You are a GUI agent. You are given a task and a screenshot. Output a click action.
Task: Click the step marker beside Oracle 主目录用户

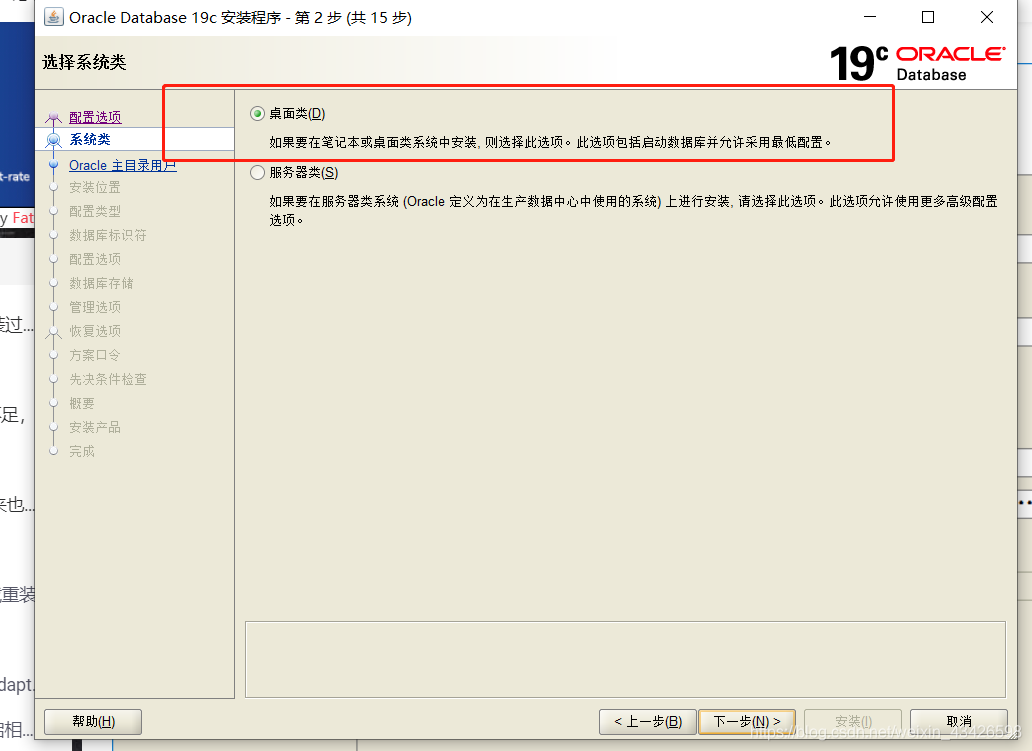(54, 165)
